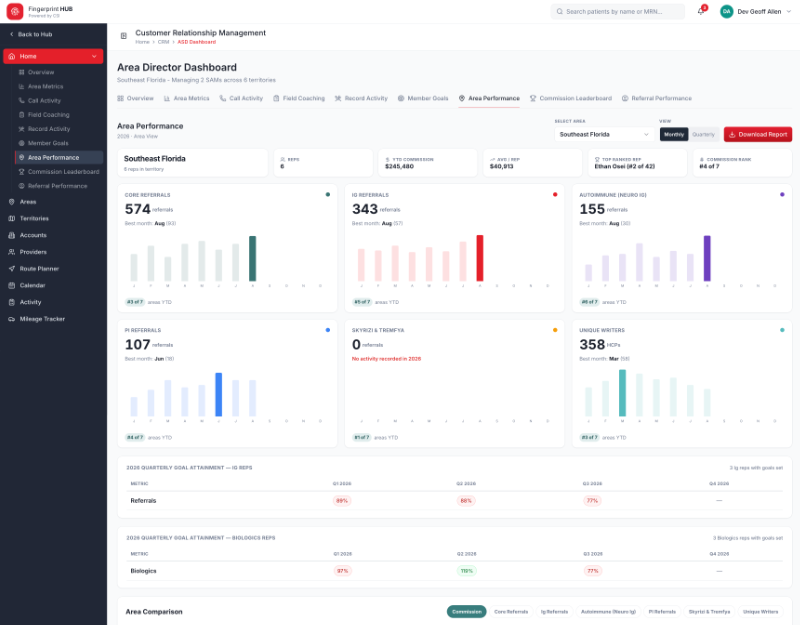Viewport: 800px width, 625px height.
Task: Switch to the Call Activity tab
Action: pos(241,98)
